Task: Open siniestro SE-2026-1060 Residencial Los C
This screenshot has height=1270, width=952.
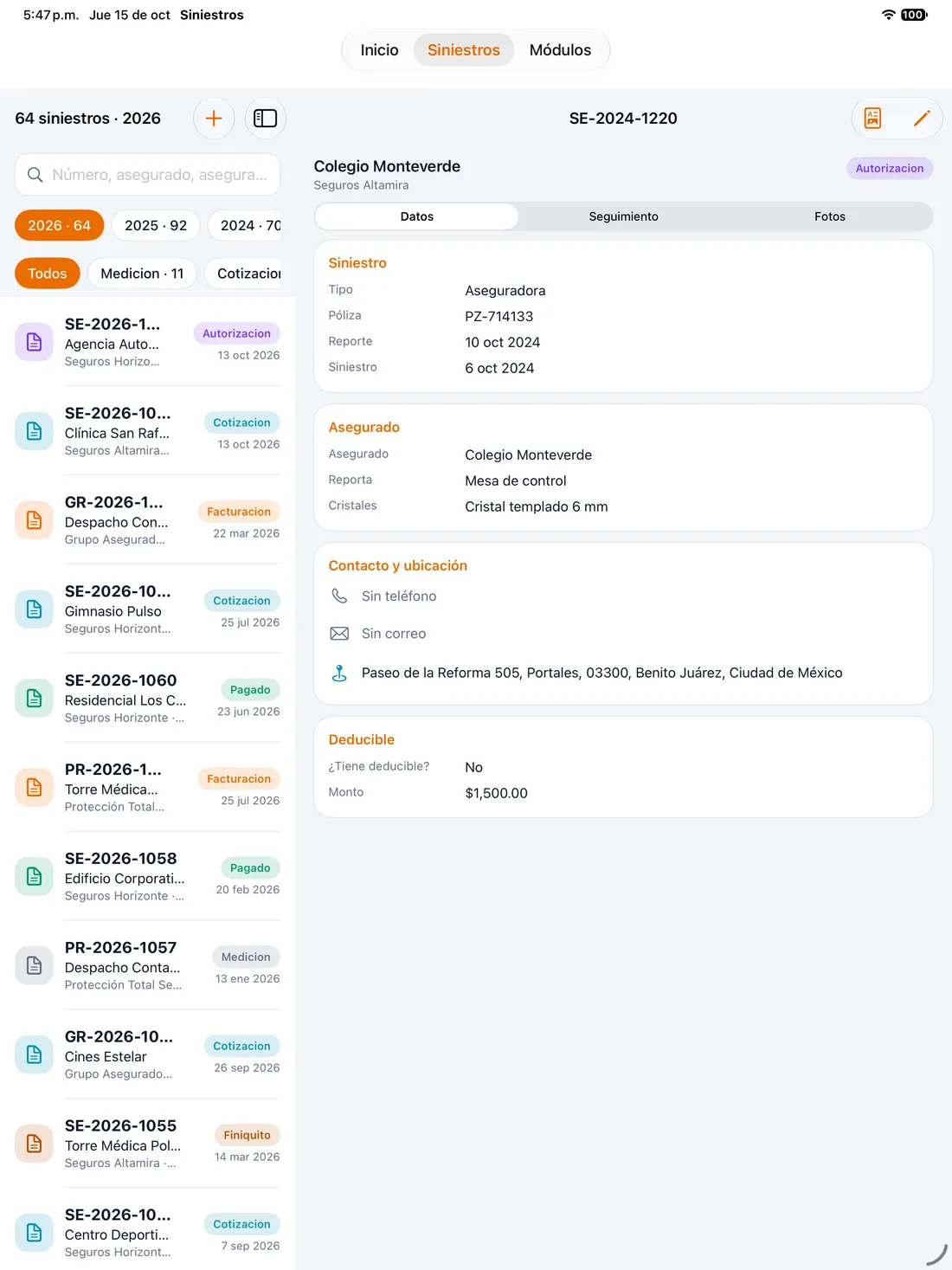Action: coord(147,699)
